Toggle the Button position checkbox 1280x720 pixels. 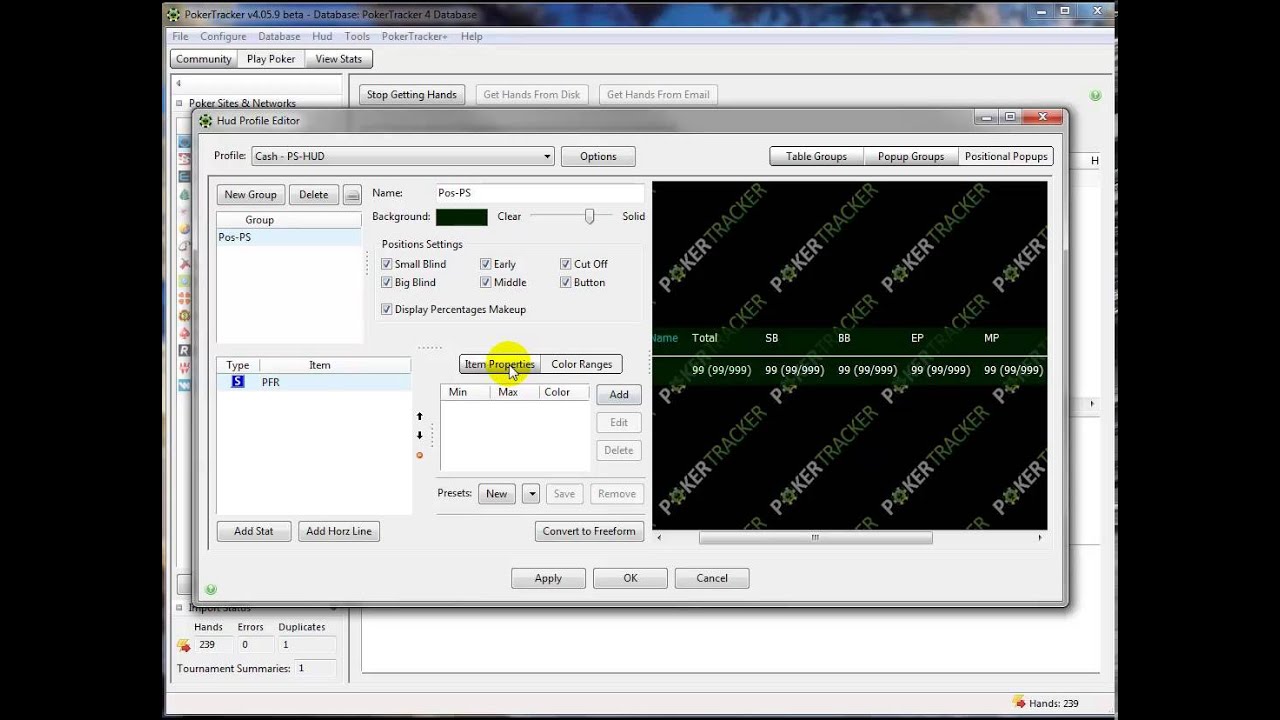click(x=565, y=282)
